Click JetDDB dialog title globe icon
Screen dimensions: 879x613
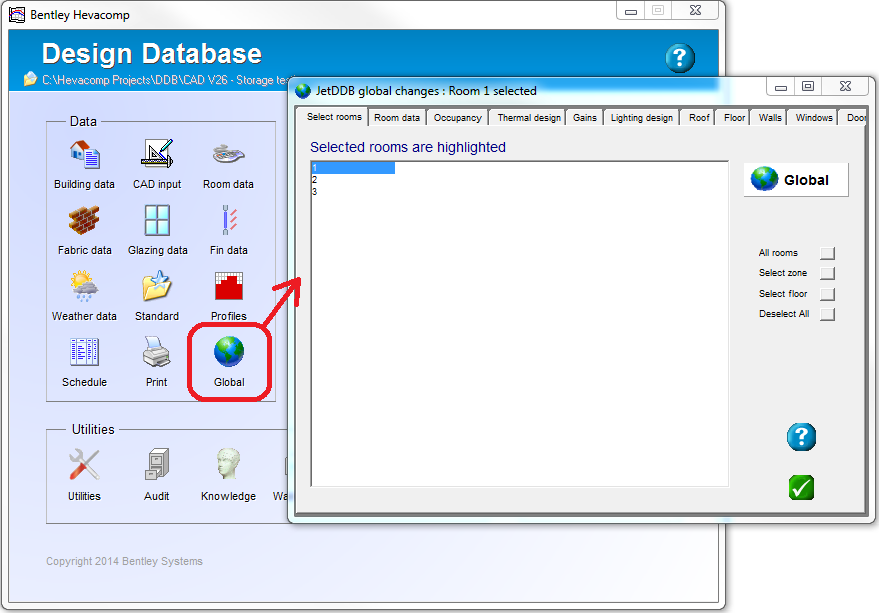point(303,91)
